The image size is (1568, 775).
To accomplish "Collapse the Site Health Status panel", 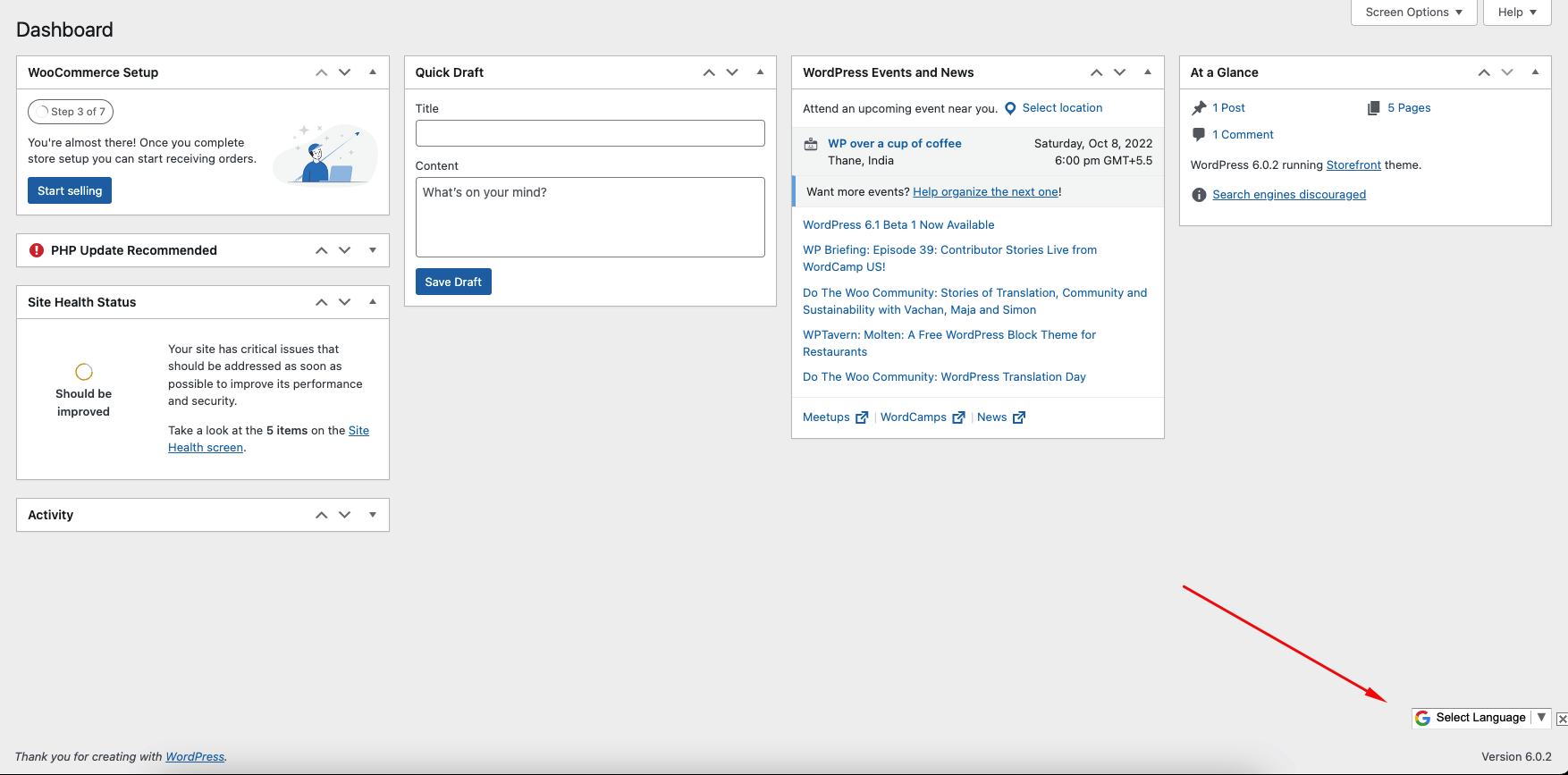I will coord(373,302).
